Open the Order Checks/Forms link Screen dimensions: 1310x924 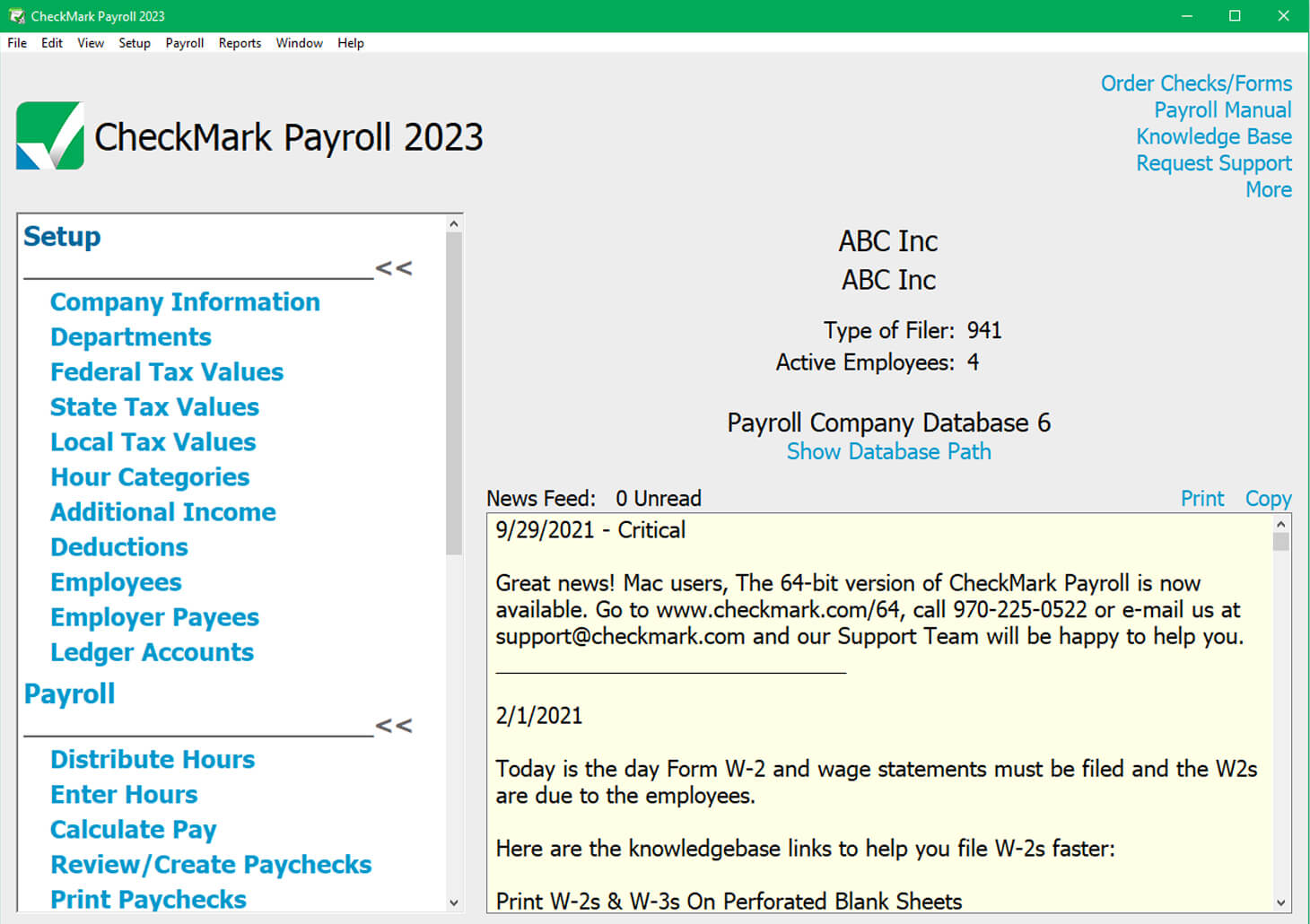coord(1197,83)
